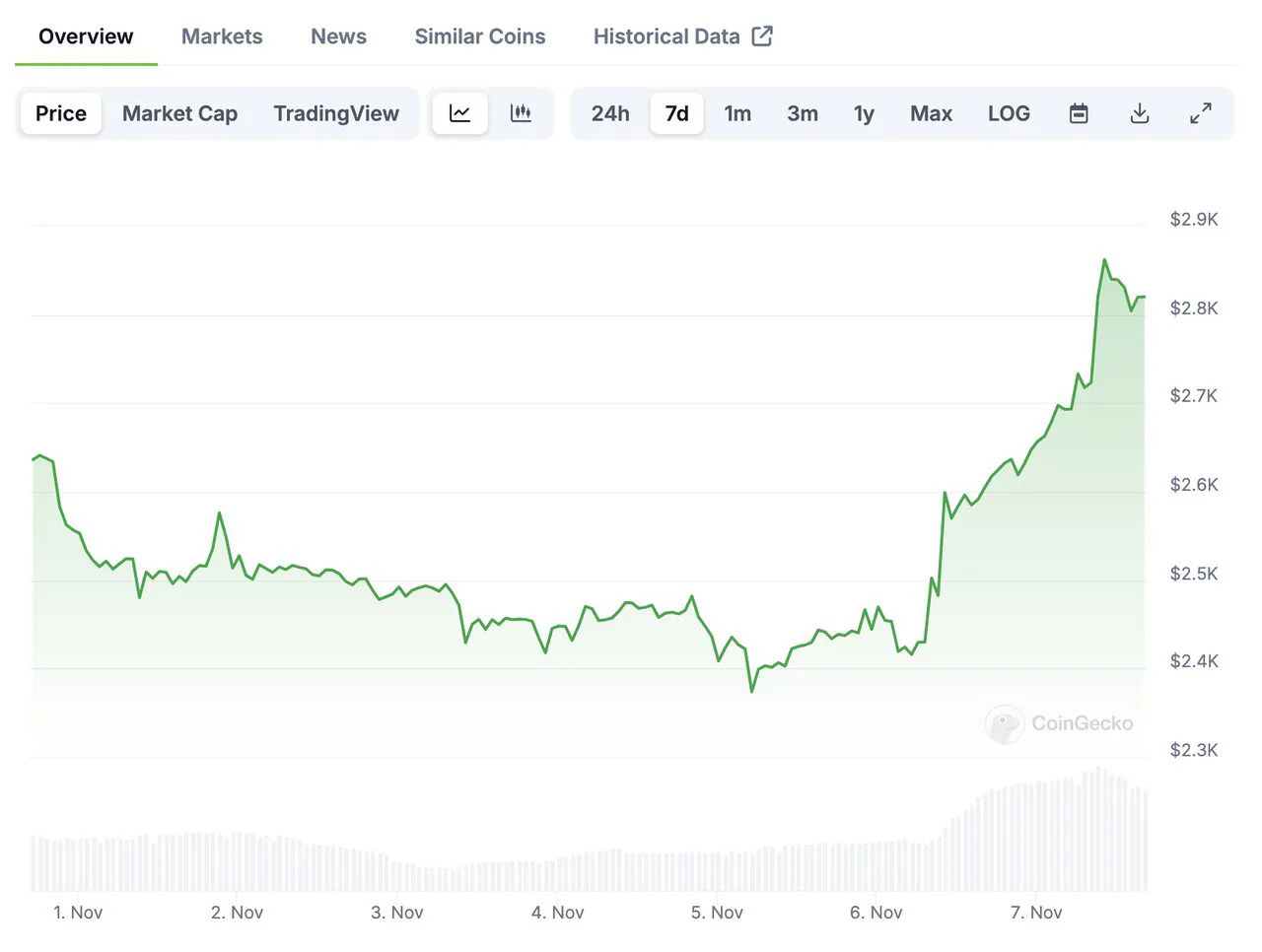Click the lowest price dip after 5. Nov
Screen dimensions: 1262x952
(751, 691)
